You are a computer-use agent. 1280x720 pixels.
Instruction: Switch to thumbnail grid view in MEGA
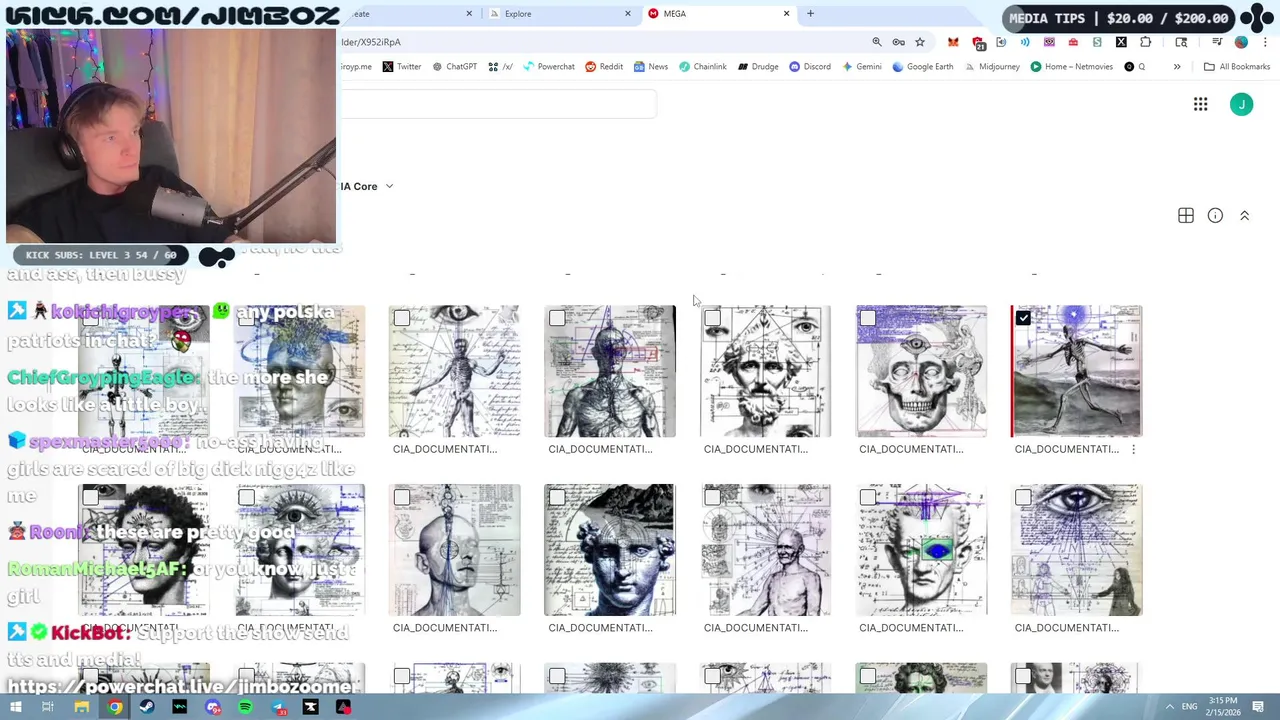tap(1186, 216)
